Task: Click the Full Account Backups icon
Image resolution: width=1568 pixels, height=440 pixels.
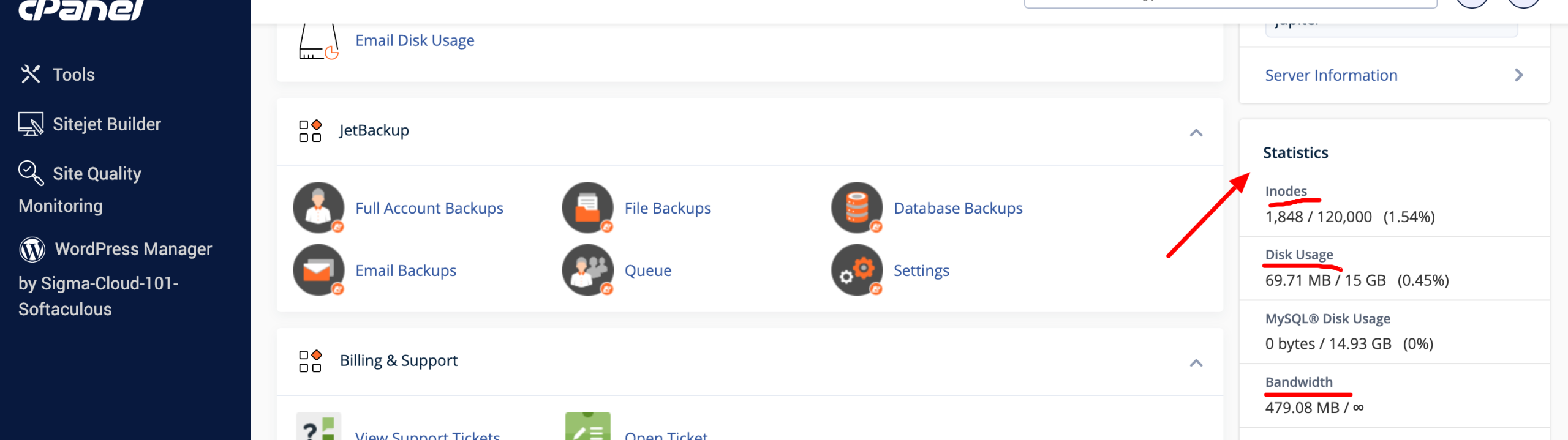Action: click(318, 207)
